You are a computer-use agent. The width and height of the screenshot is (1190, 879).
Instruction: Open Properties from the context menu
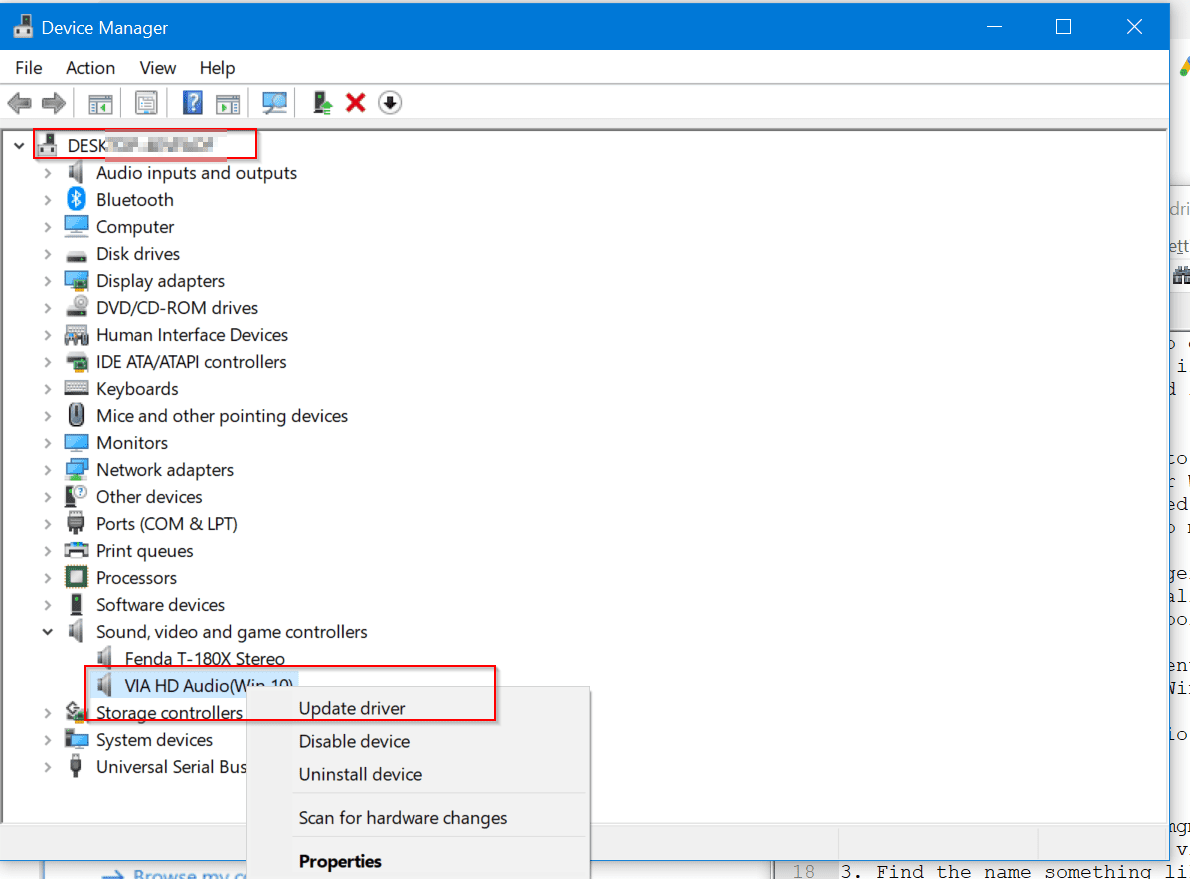click(x=341, y=861)
